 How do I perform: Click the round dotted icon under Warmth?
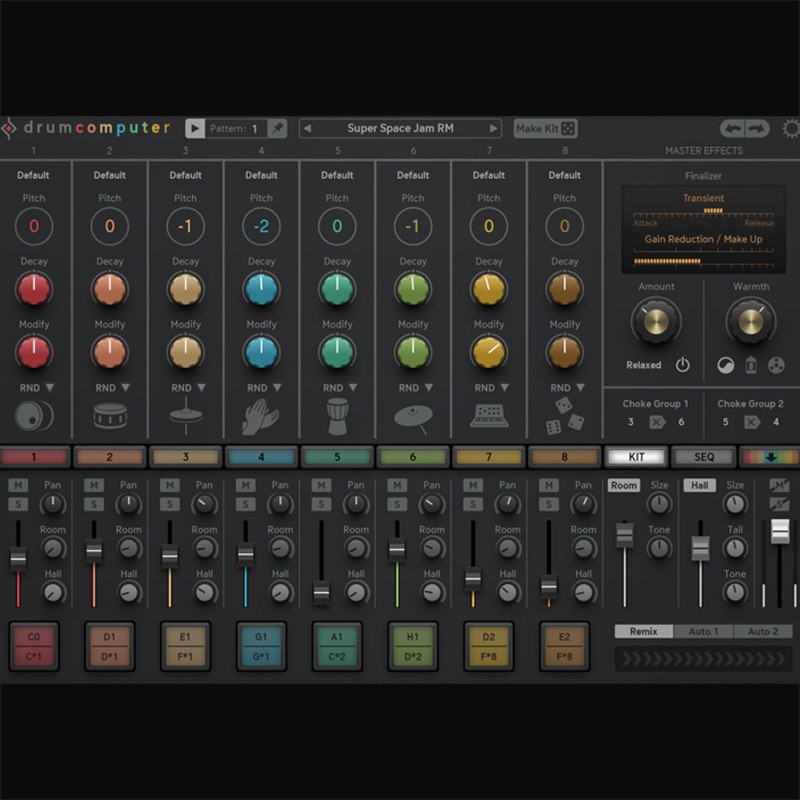click(776, 365)
